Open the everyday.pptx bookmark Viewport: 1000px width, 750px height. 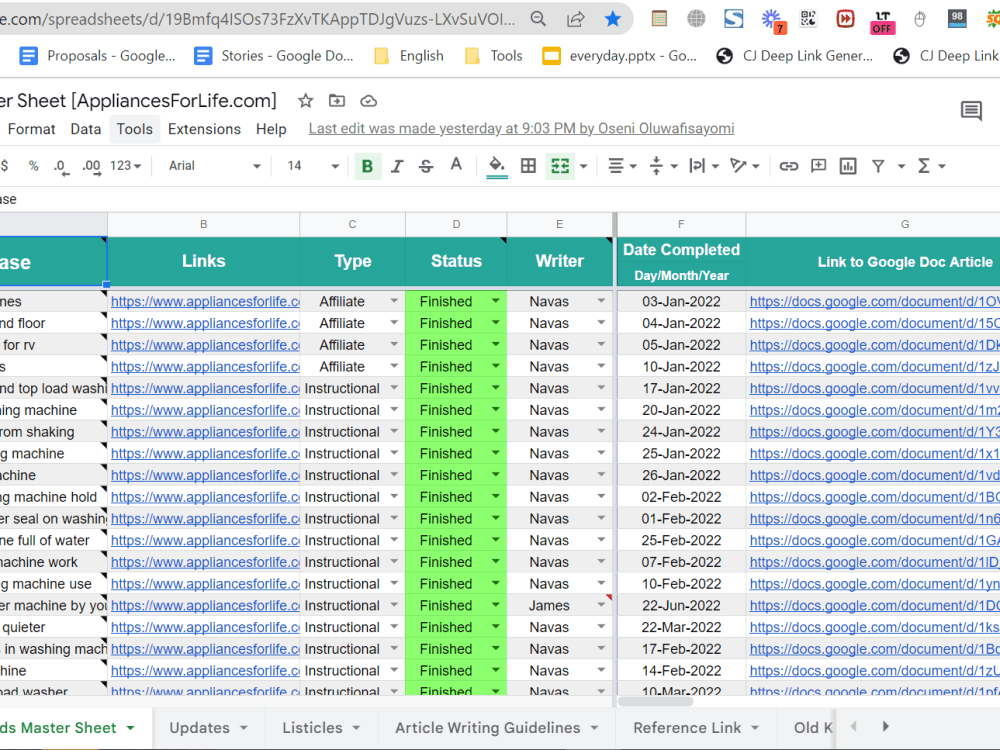point(619,56)
